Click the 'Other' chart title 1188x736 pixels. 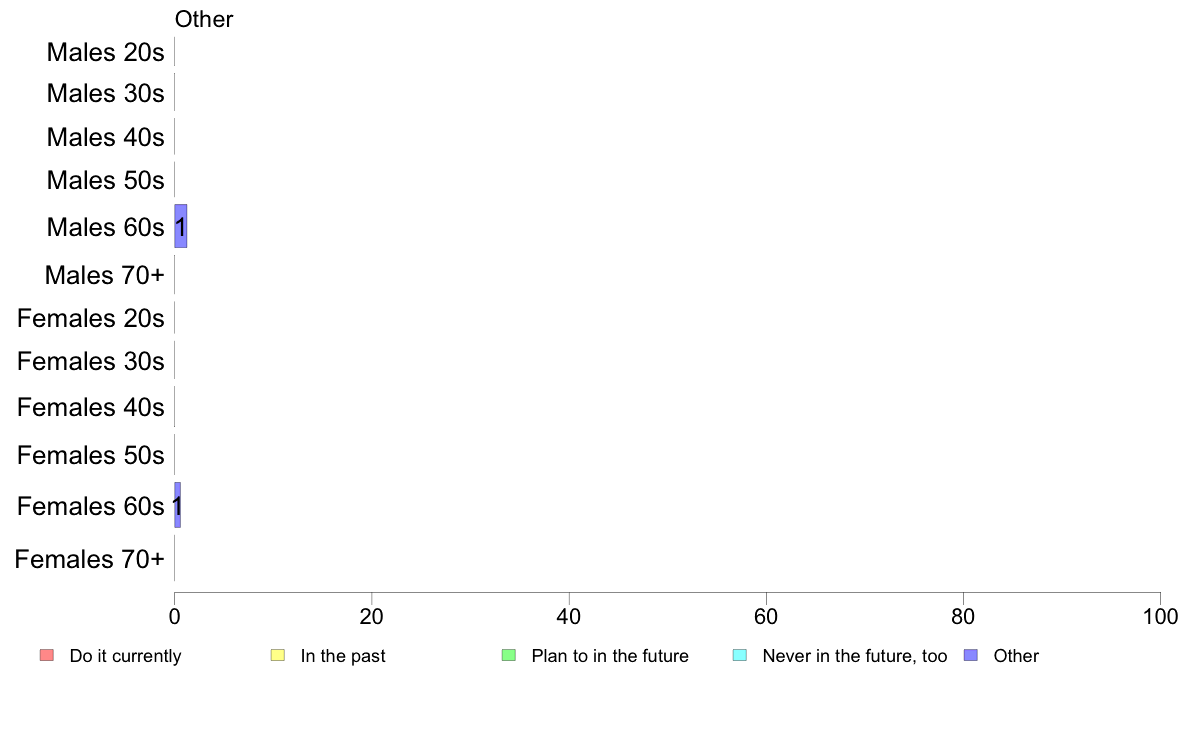[204, 19]
